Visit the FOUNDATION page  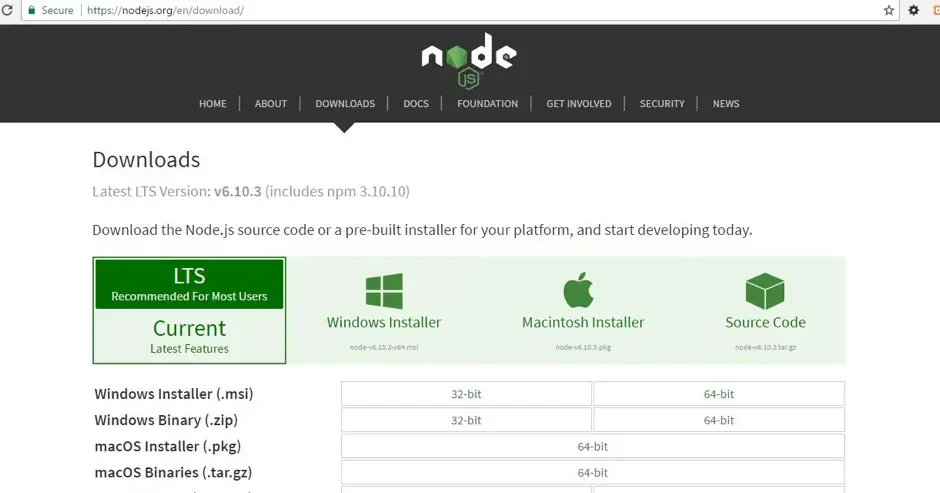click(487, 104)
